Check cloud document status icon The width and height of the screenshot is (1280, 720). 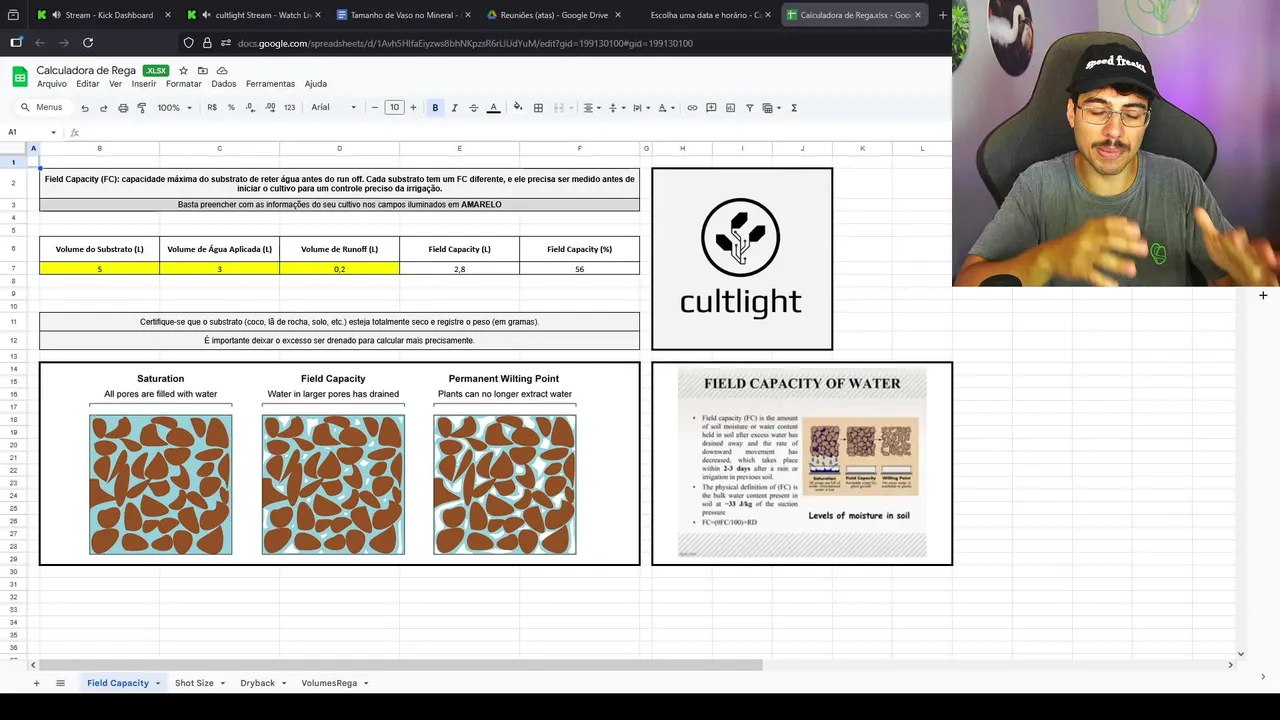[x=222, y=71]
